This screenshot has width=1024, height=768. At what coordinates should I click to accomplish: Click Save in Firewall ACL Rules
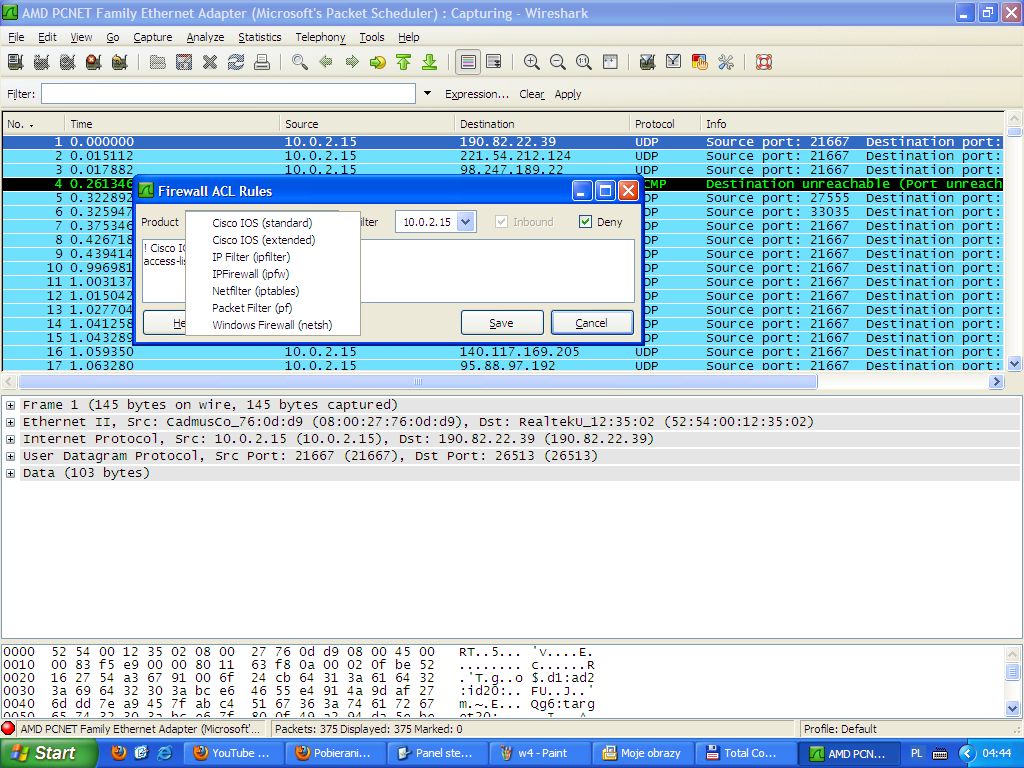click(502, 323)
